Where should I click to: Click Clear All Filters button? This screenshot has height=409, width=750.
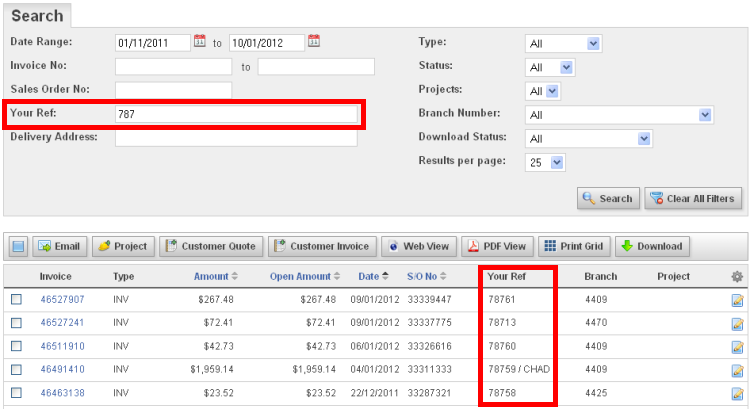tap(693, 199)
